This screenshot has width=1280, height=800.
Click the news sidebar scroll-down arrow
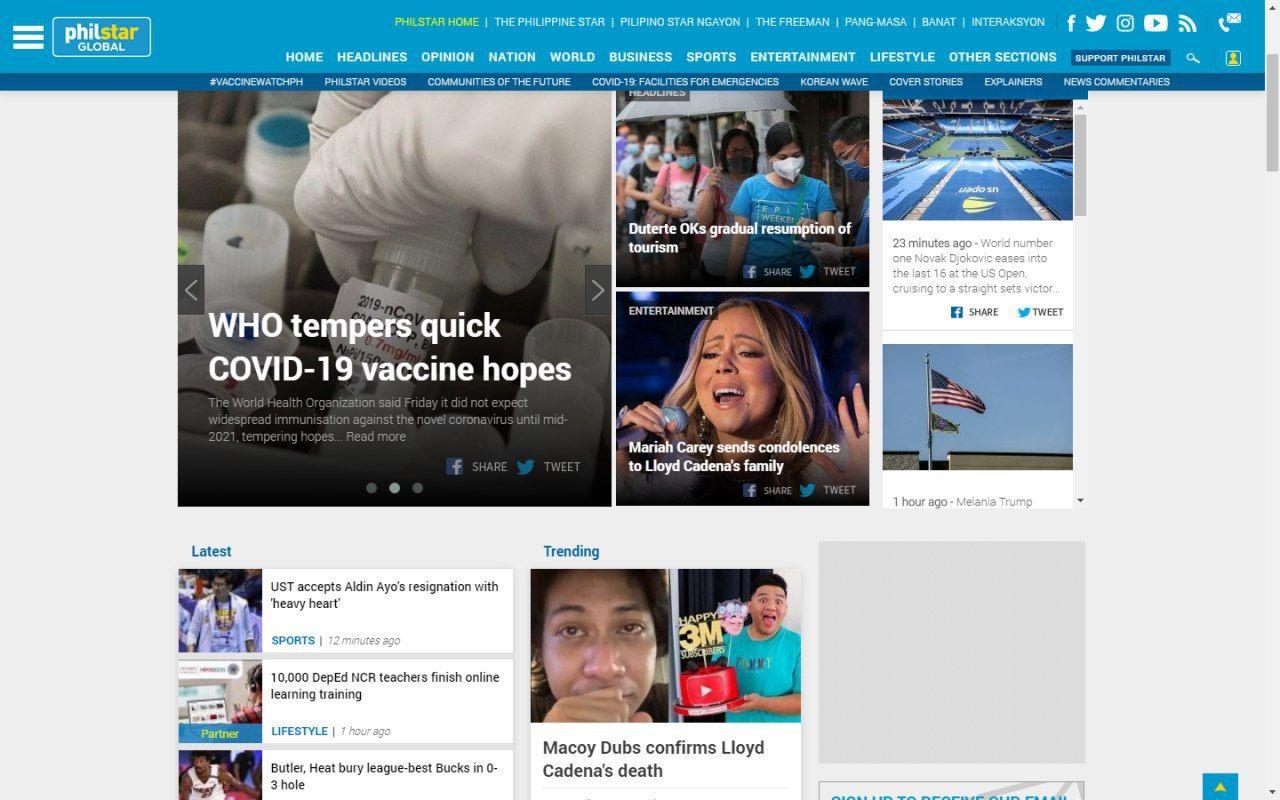tap(1080, 500)
